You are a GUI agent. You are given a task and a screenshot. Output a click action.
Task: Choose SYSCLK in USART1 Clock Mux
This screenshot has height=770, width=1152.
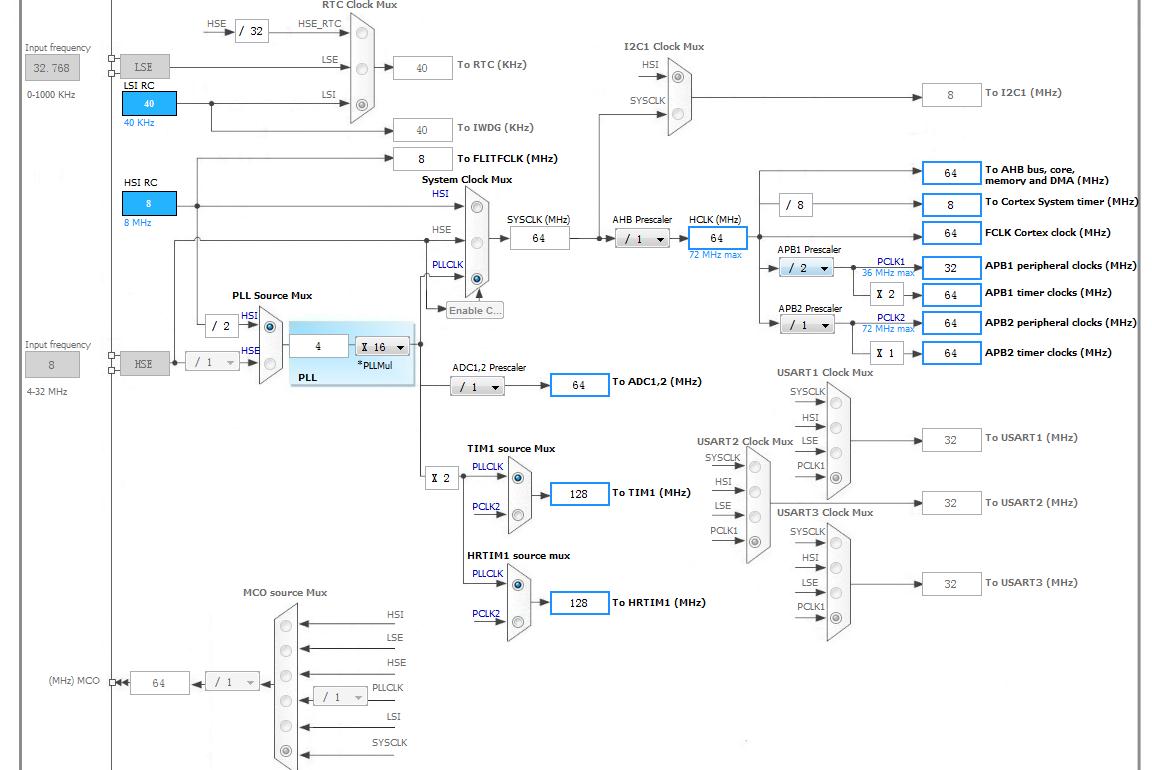[x=836, y=403]
